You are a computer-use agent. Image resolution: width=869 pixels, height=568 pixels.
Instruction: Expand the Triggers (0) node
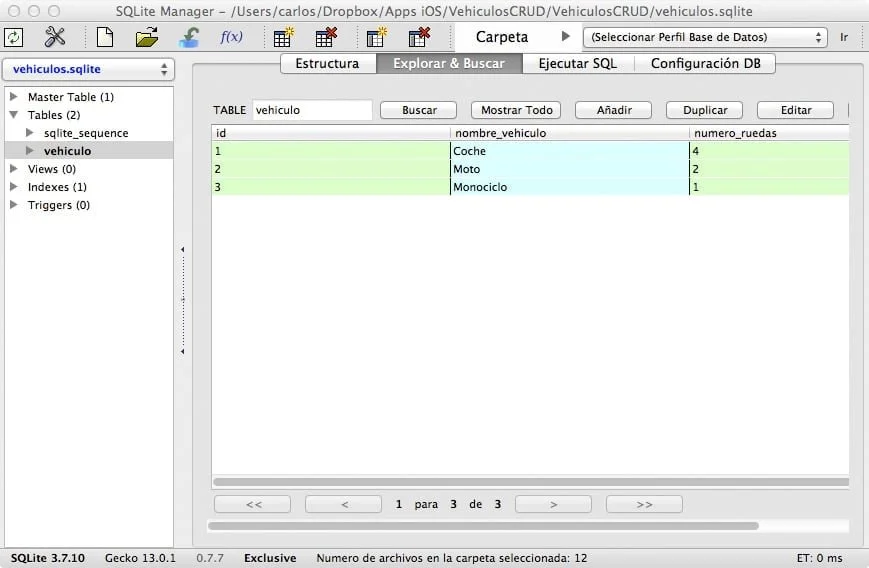[14, 205]
